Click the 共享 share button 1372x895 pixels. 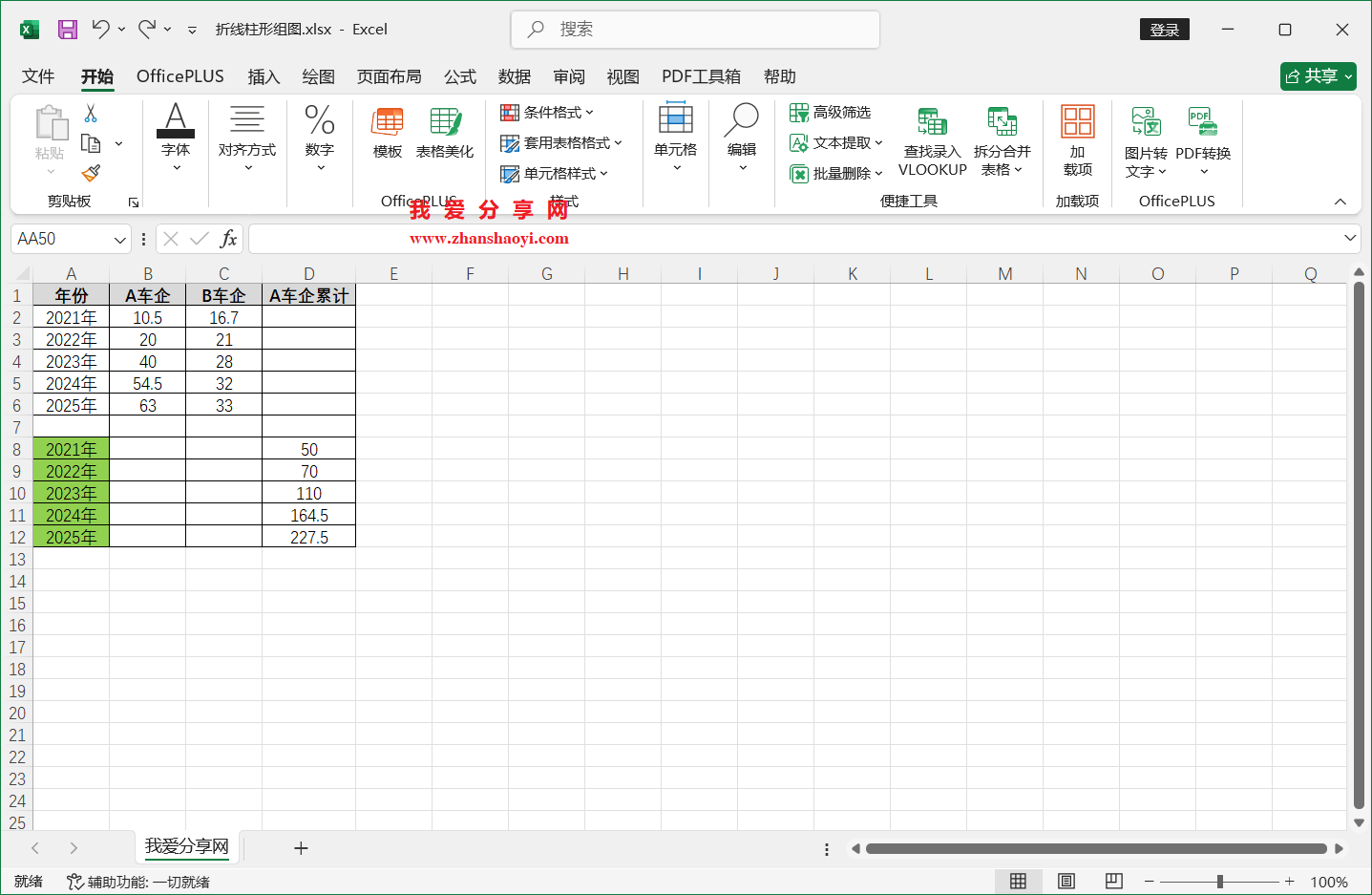(x=1319, y=76)
